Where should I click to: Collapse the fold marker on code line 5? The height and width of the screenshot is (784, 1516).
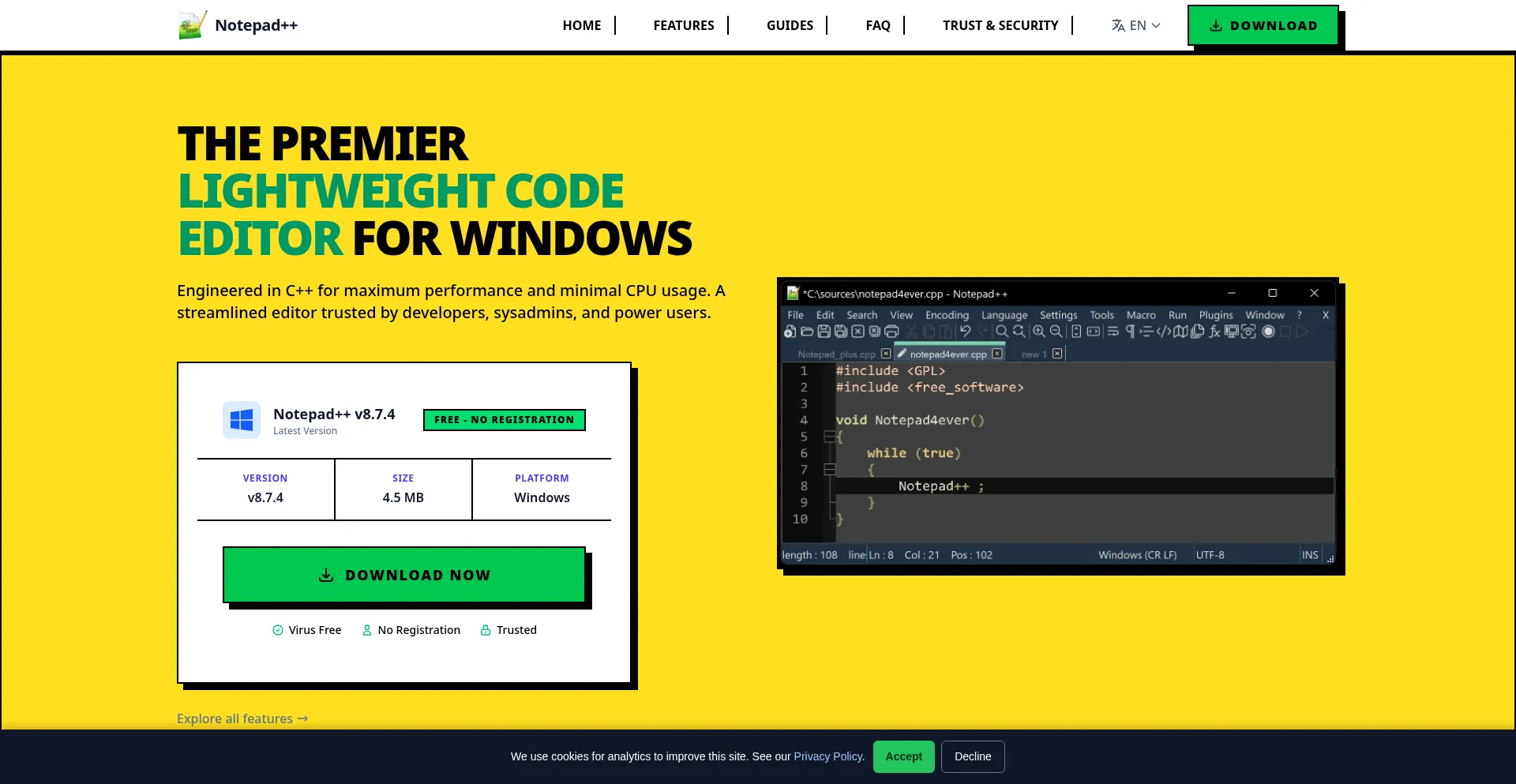829,437
